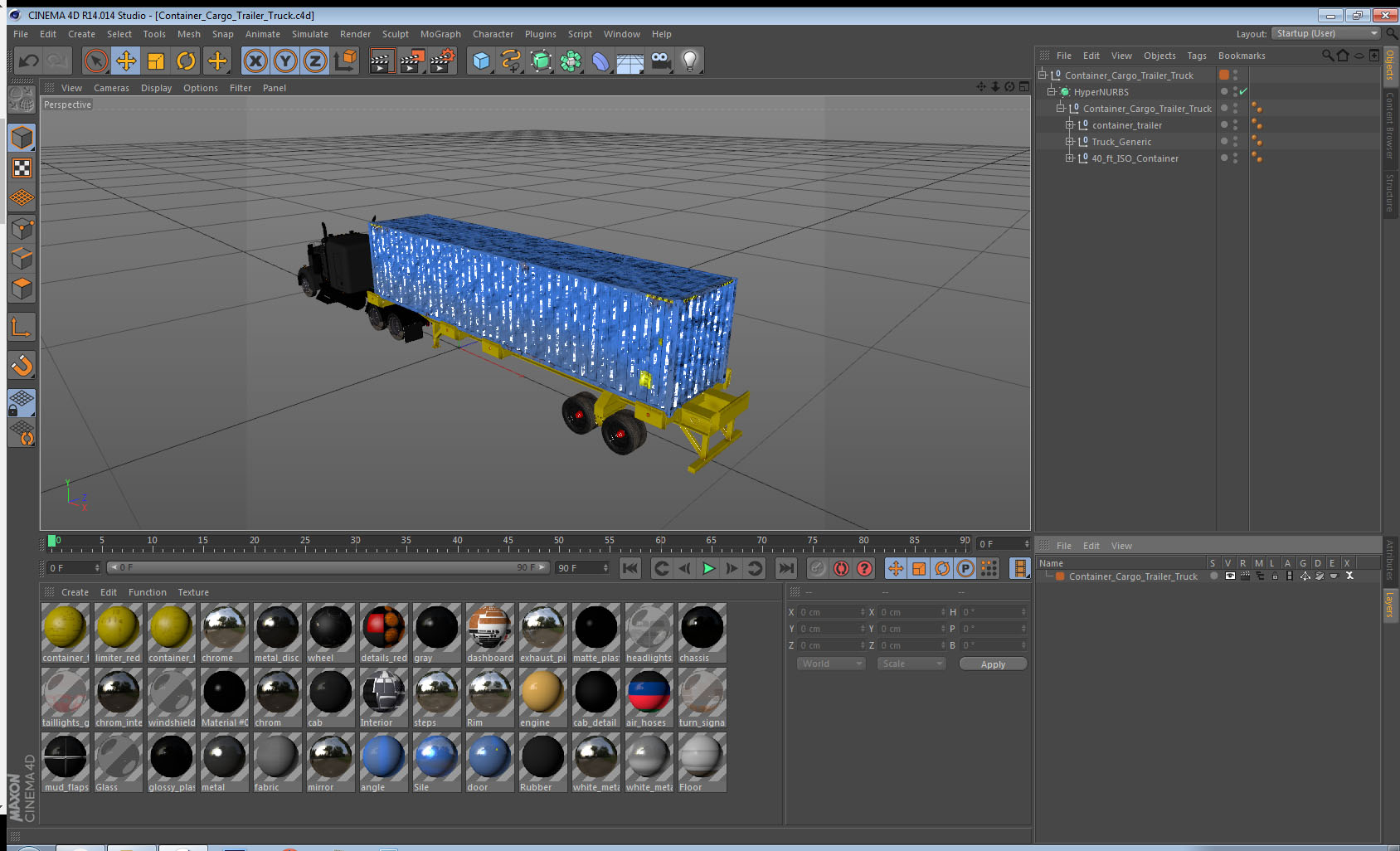The width and height of the screenshot is (1400, 851).
Task: Toggle visibility dots for 40_ft_ISO_Container
Action: point(1235,158)
